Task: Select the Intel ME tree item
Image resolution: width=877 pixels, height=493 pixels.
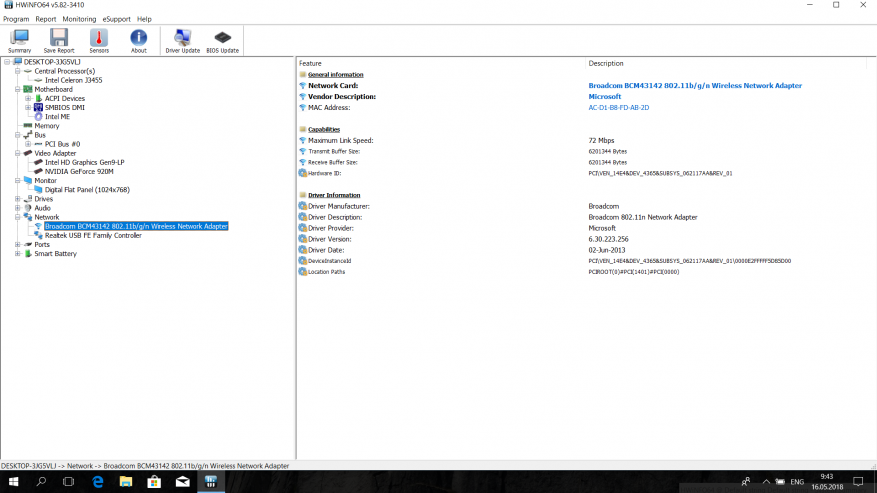Action: coord(57,117)
